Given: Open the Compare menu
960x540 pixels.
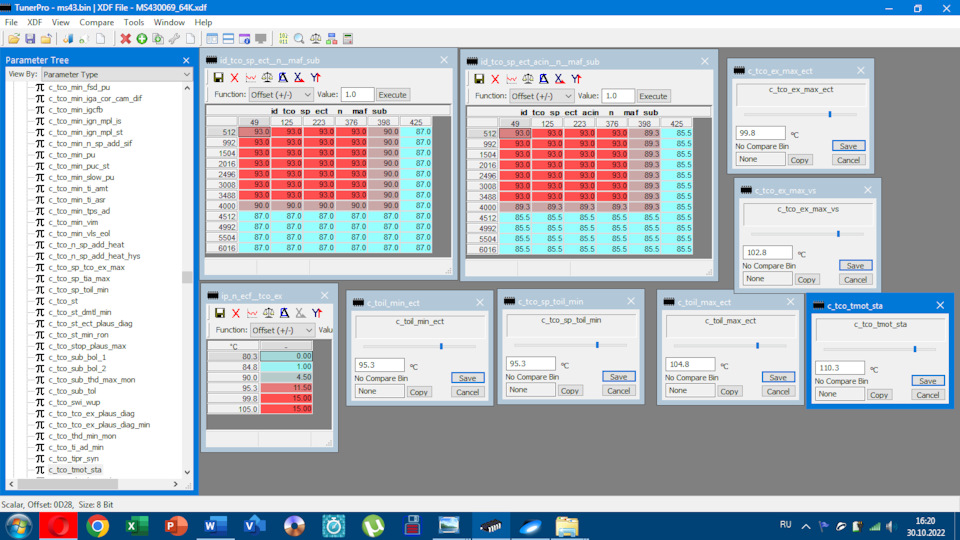Looking at the screenshot, I should (x=96, y=22).
